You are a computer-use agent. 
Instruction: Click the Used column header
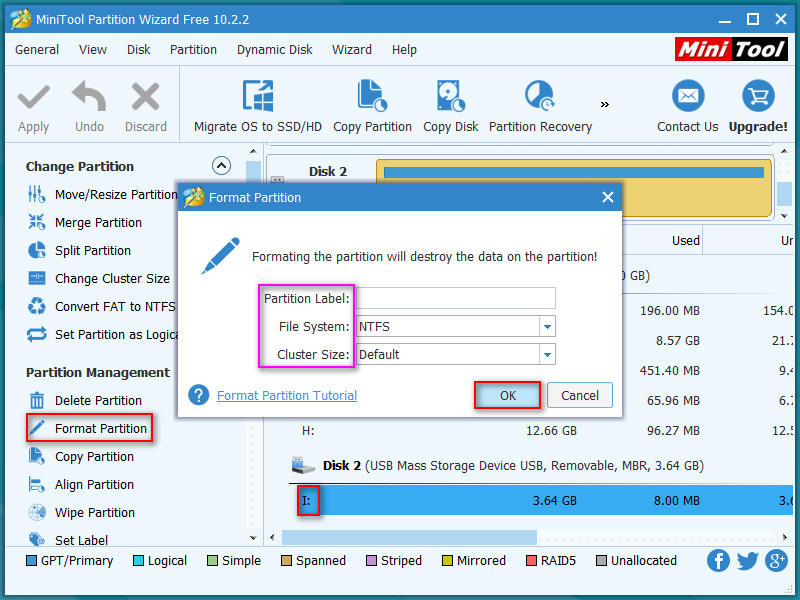click(x=685, y=241)
